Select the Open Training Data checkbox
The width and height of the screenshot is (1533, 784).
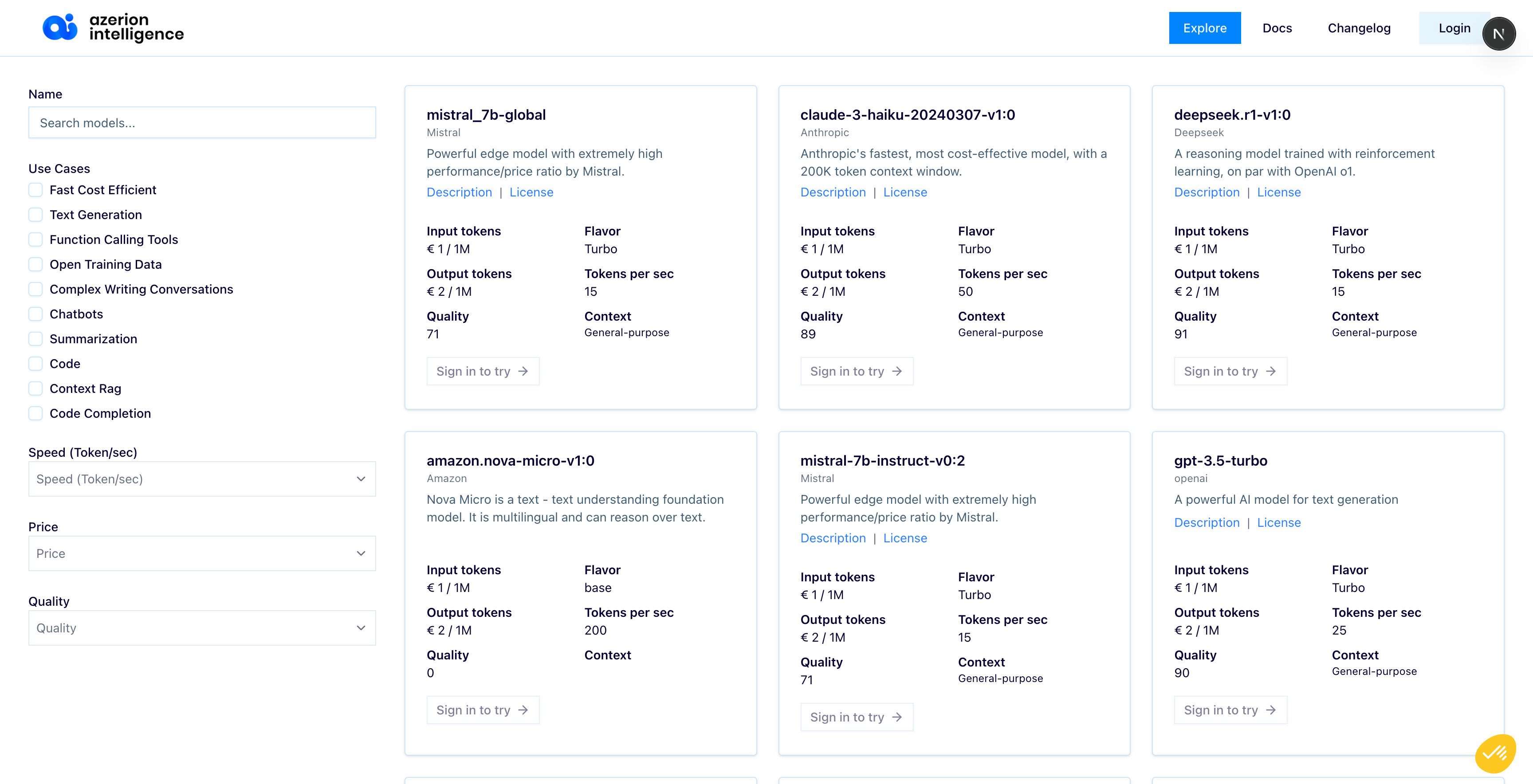[x=35, y=264]
